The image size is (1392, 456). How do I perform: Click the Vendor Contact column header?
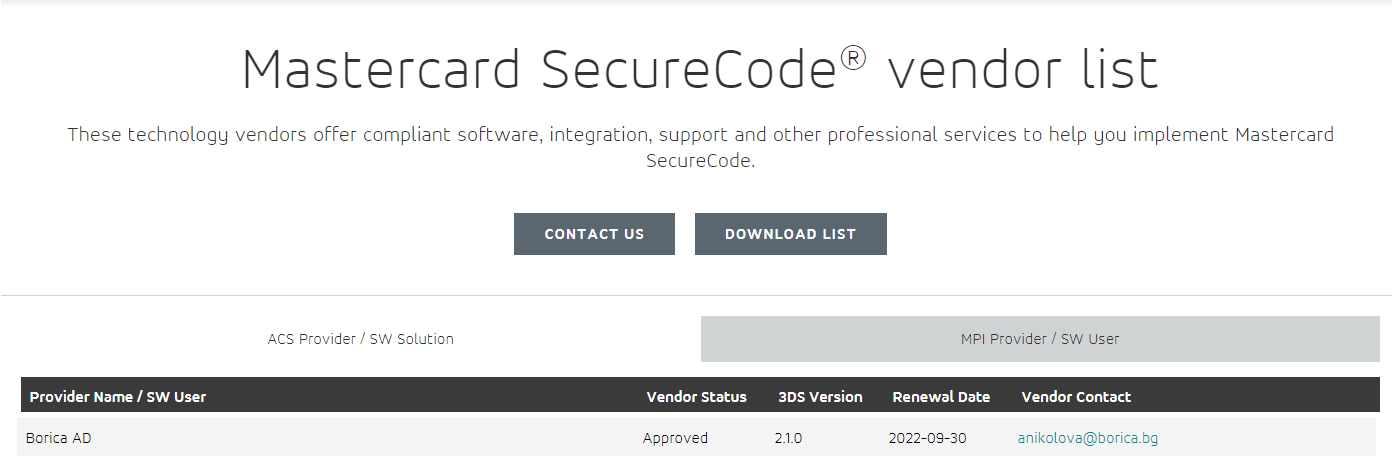(x=1076, y=397)
